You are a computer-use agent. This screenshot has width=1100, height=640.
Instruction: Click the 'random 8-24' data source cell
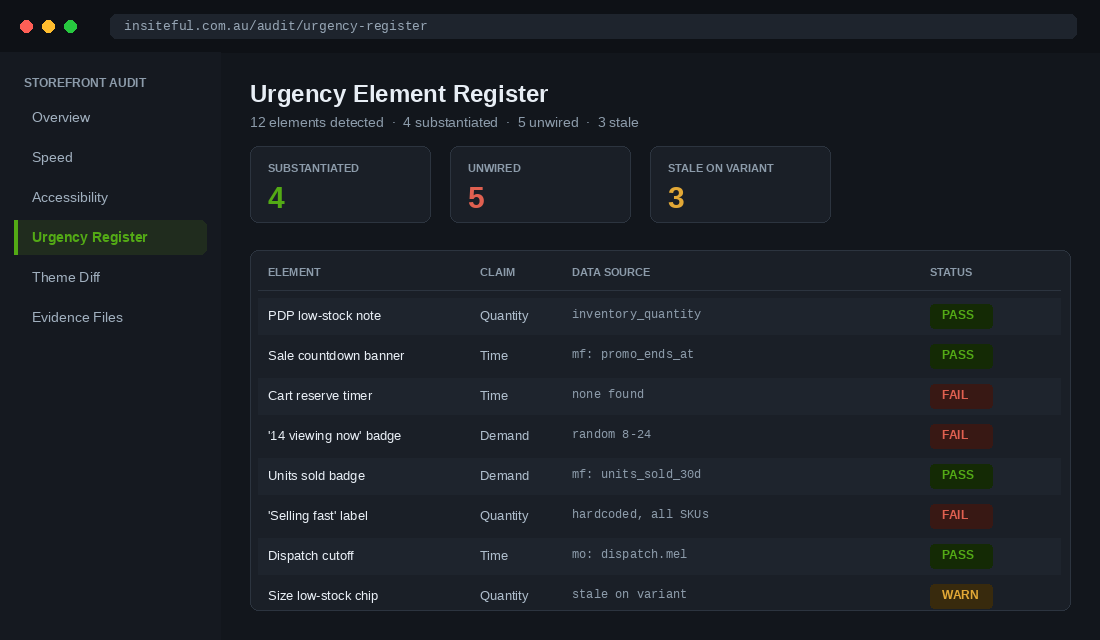[x=611, y=434]
